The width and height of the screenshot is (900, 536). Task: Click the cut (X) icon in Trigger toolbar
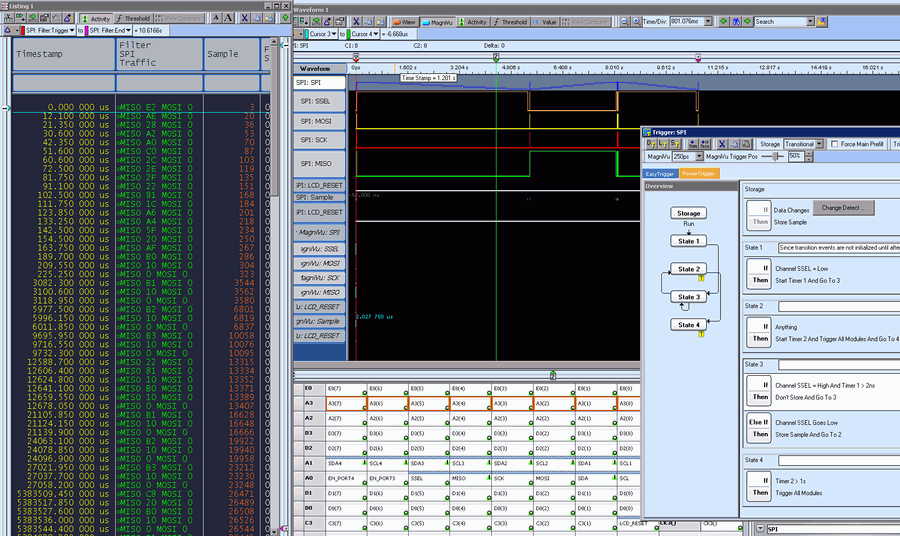[x=721, y=144]
